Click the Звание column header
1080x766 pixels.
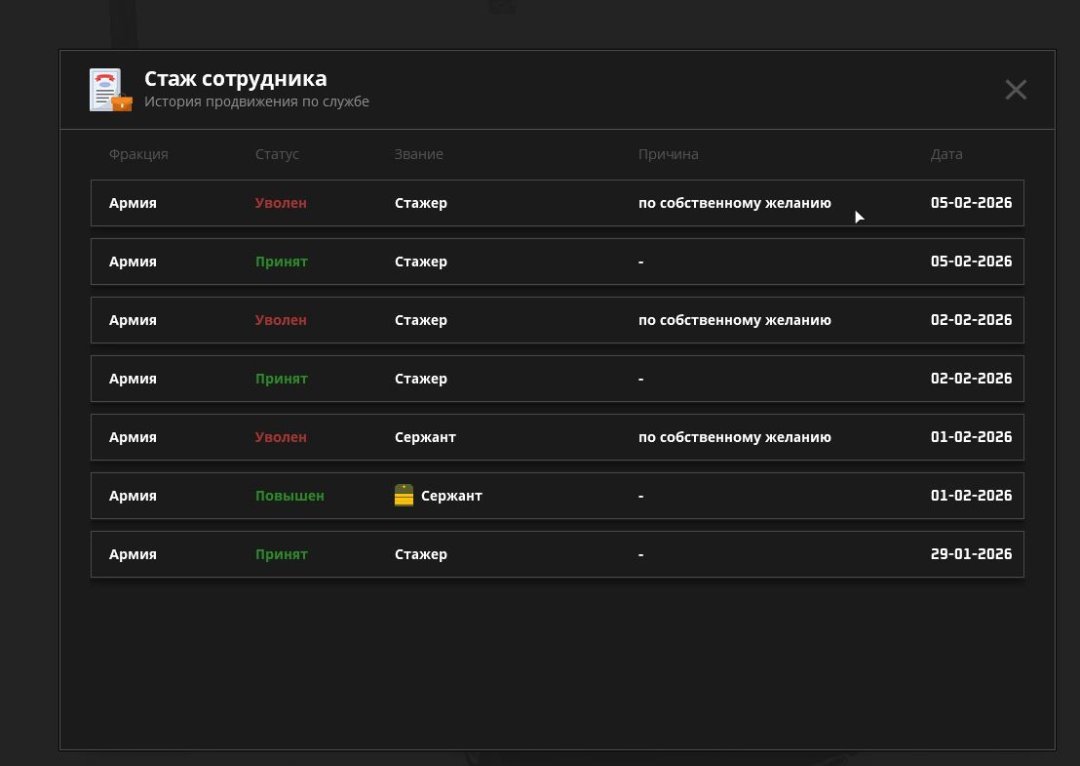tap(418, 154)
